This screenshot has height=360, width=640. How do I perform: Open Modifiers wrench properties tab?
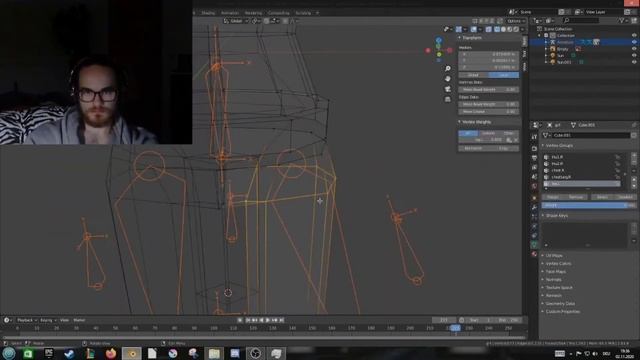pos(534,207)
